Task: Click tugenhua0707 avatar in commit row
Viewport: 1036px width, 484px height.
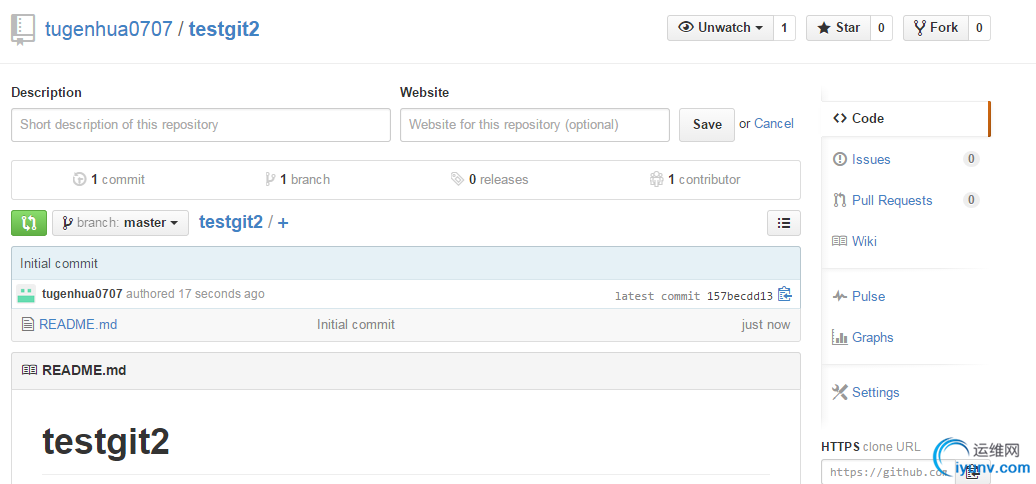Action: coord(26,294)
